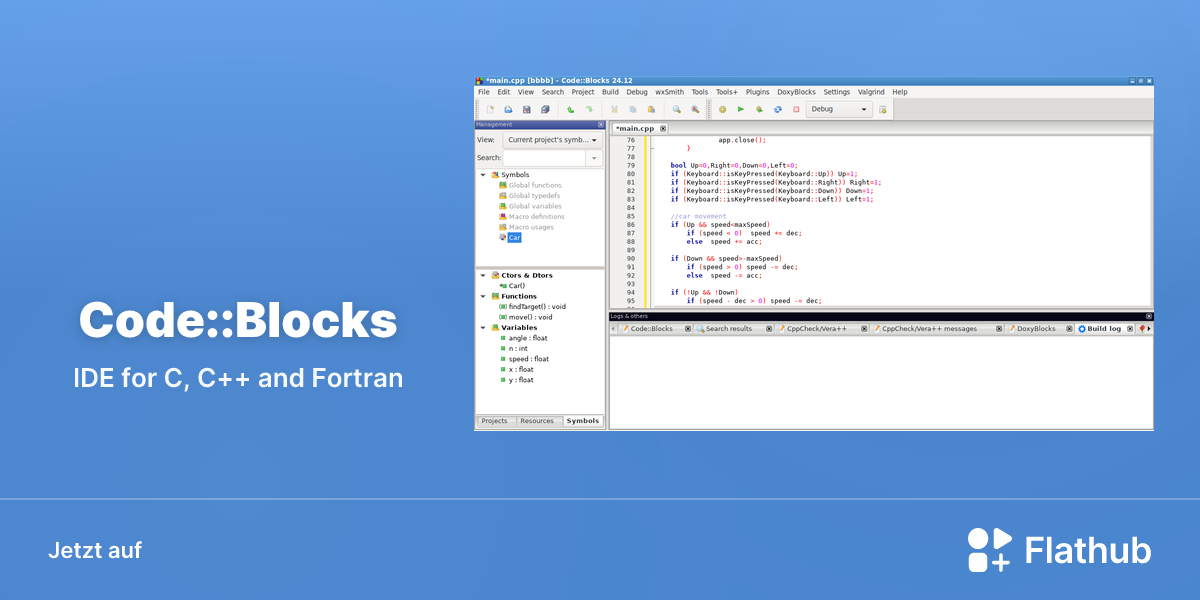Open the Search menu
This screenshot has width=1200, height=600.
(553, 92)
